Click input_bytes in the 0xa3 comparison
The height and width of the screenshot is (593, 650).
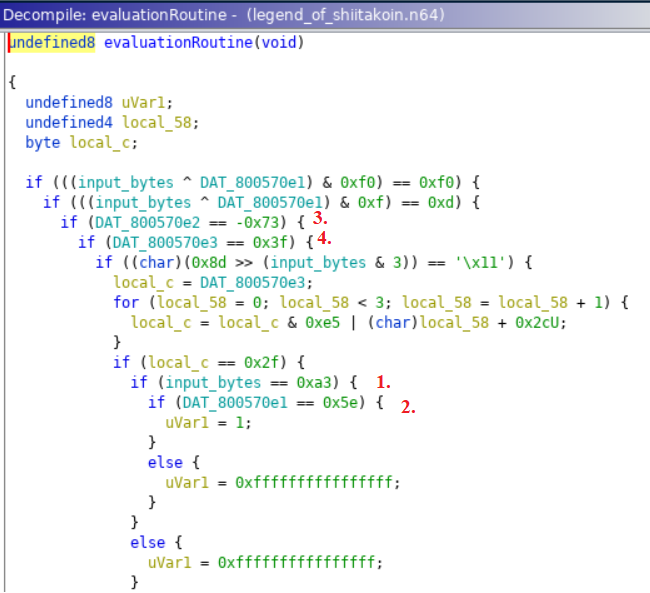213,382
